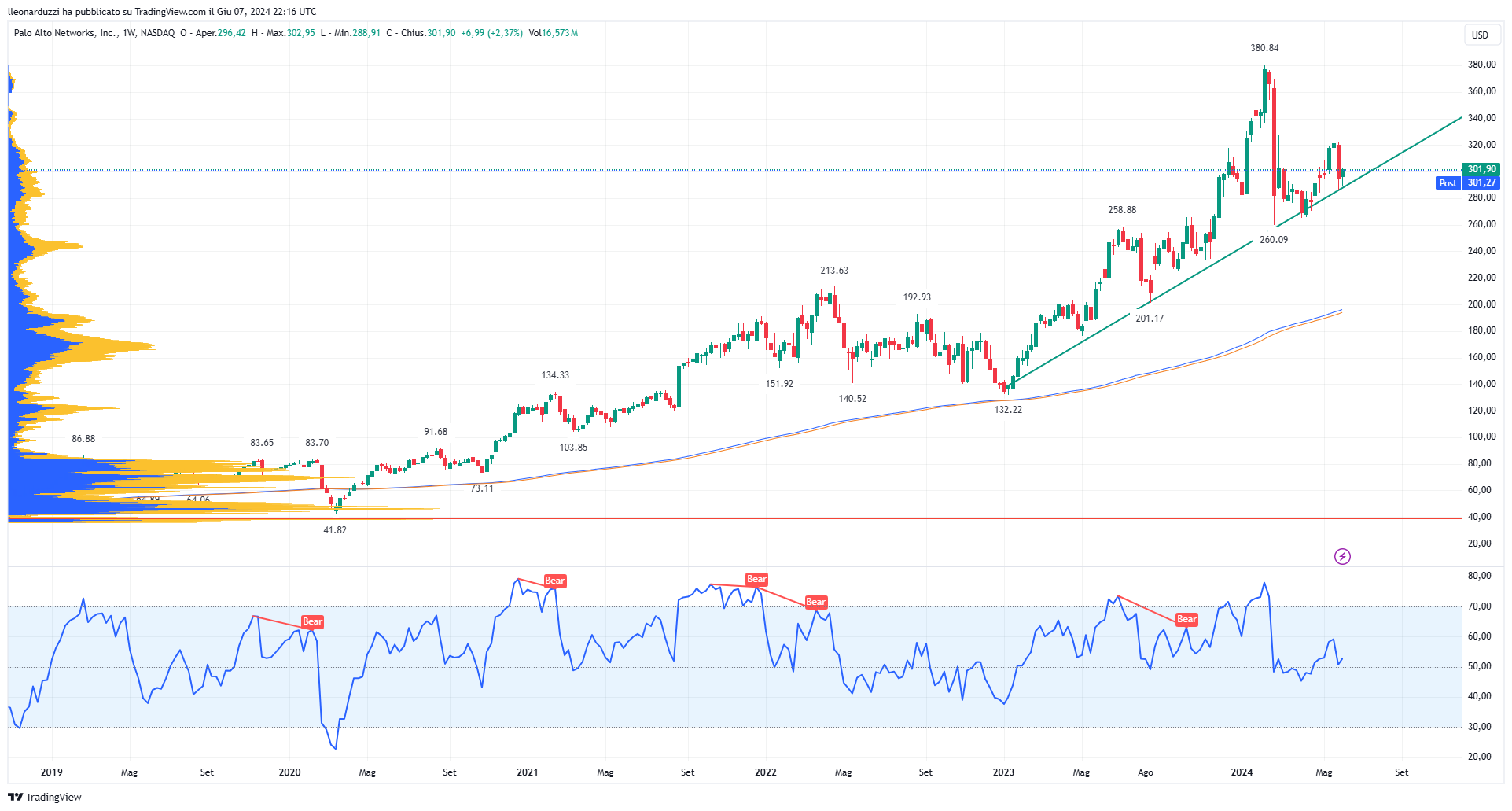Click the Bear label near 2021
The width and height of the screenshot is (1512, 811).
(x=554, y=581)
